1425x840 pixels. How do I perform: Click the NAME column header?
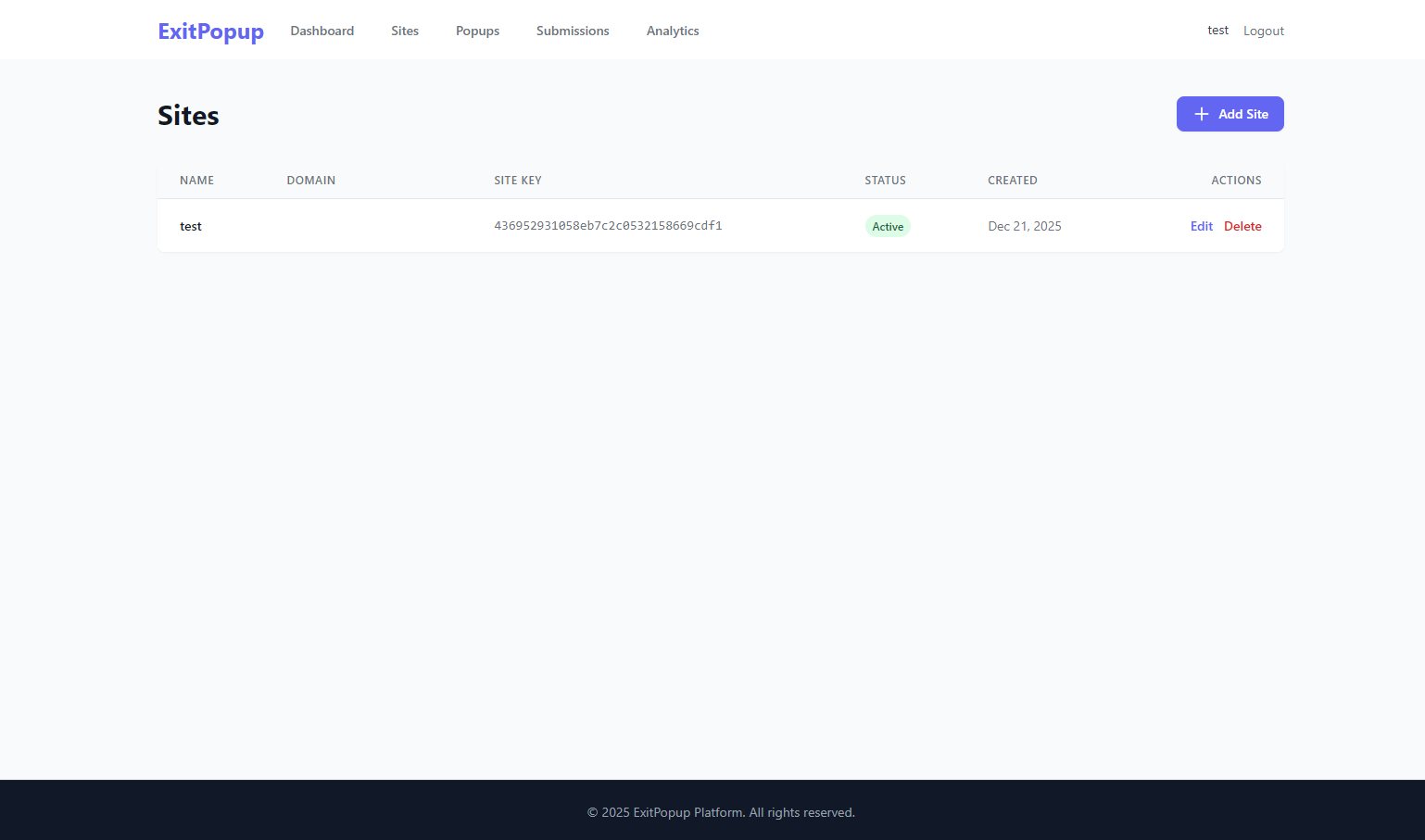click(x=196, y=181)
